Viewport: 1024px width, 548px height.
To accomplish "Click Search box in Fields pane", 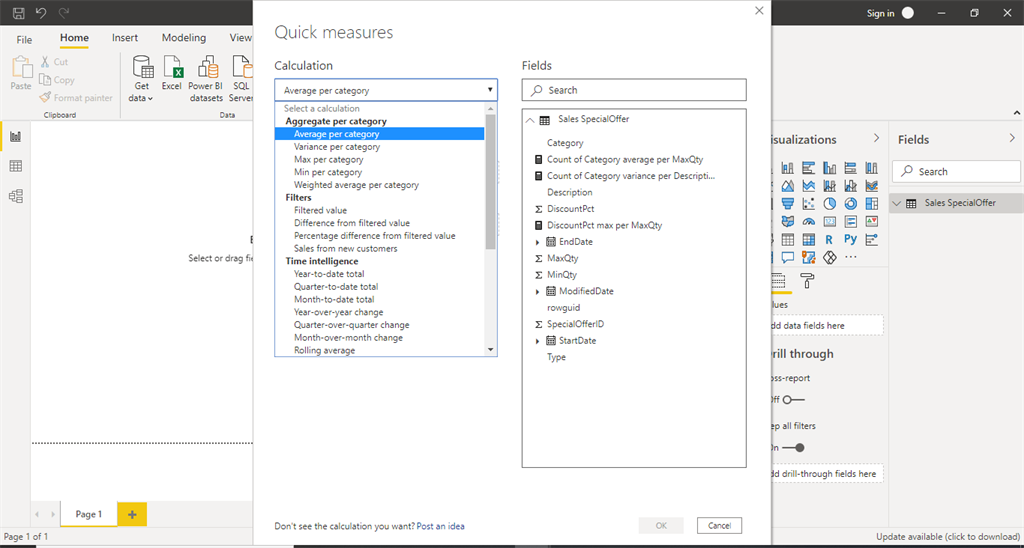I will (956, 171).
